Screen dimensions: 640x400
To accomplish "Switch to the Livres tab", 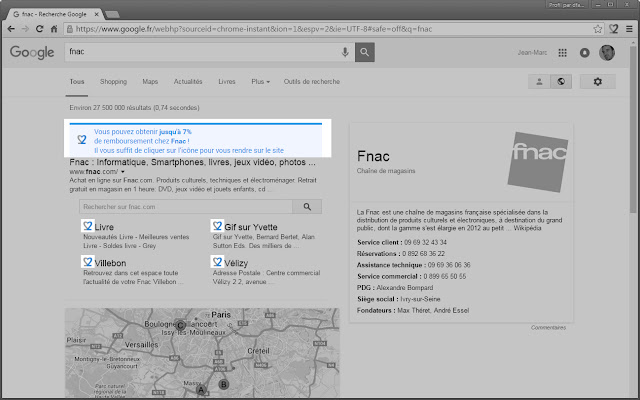I will [x=227, y=82].
